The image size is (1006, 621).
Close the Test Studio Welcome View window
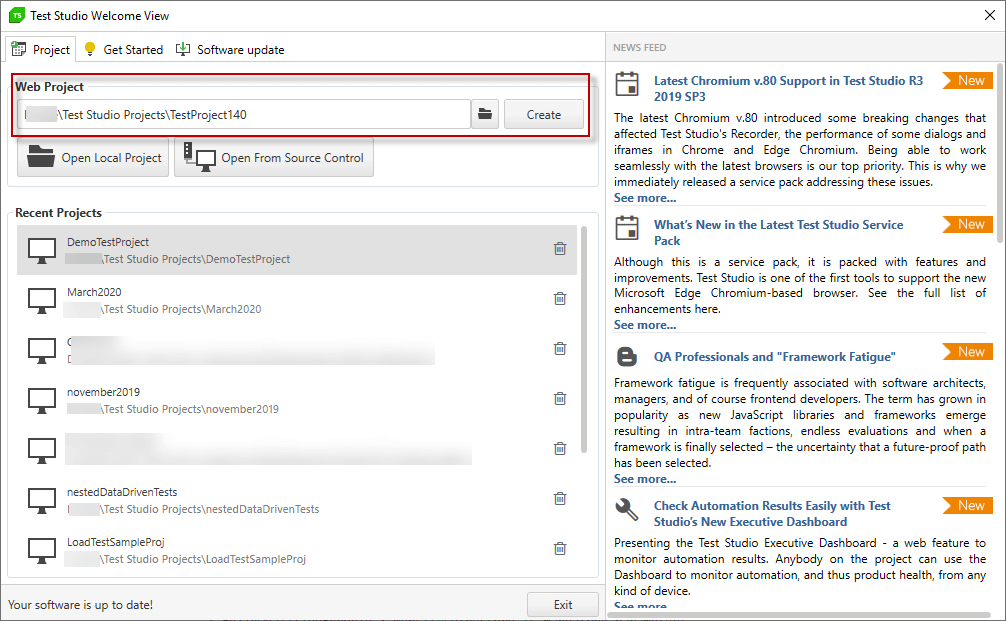coord(989,15)
